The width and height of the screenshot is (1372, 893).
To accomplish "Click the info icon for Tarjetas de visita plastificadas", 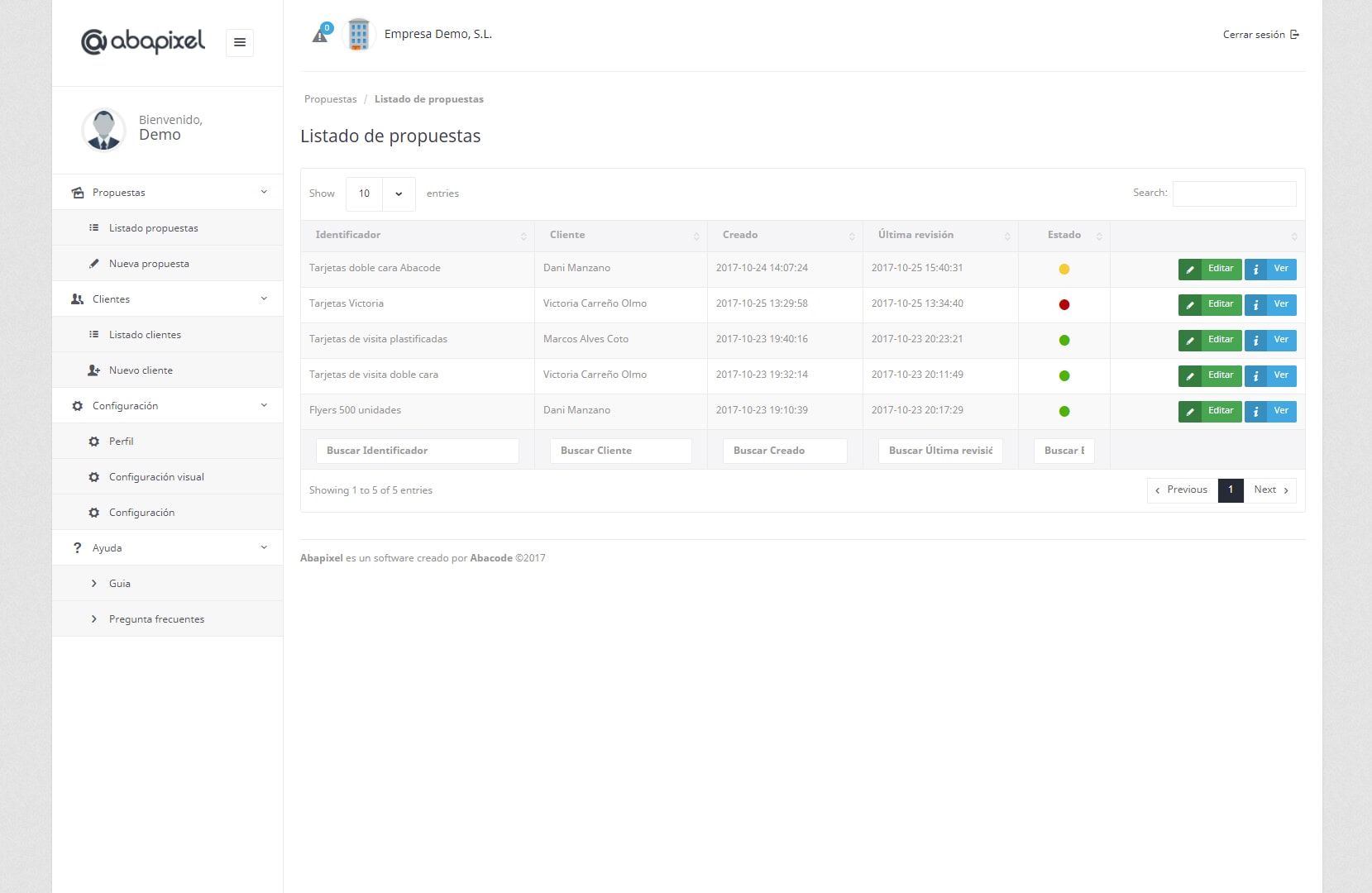I will tap(1255, 341).
